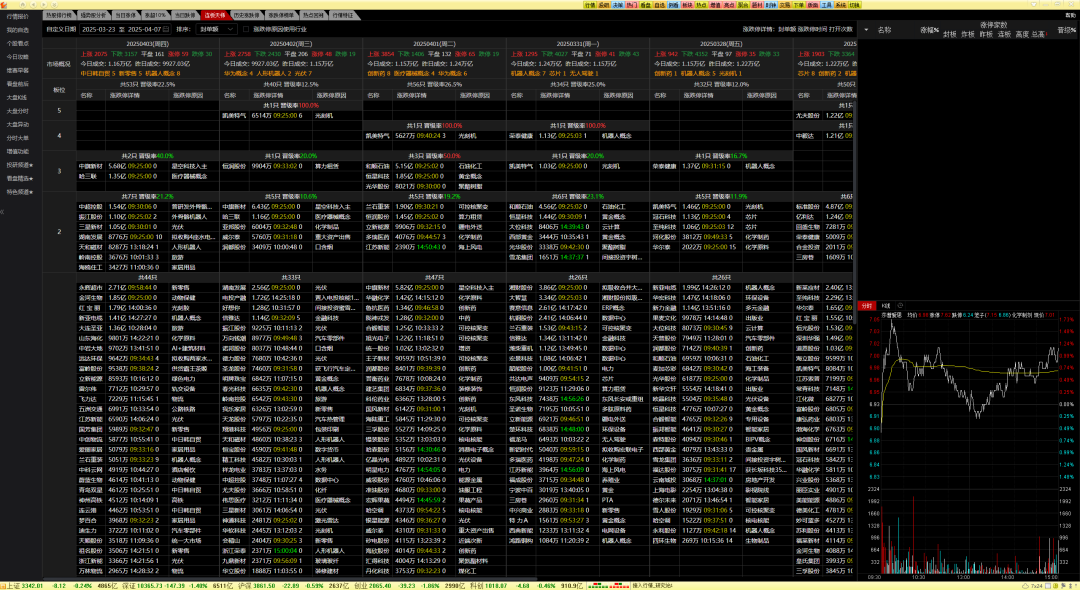Sort right panel by 高度 column

click(1022, 34)
